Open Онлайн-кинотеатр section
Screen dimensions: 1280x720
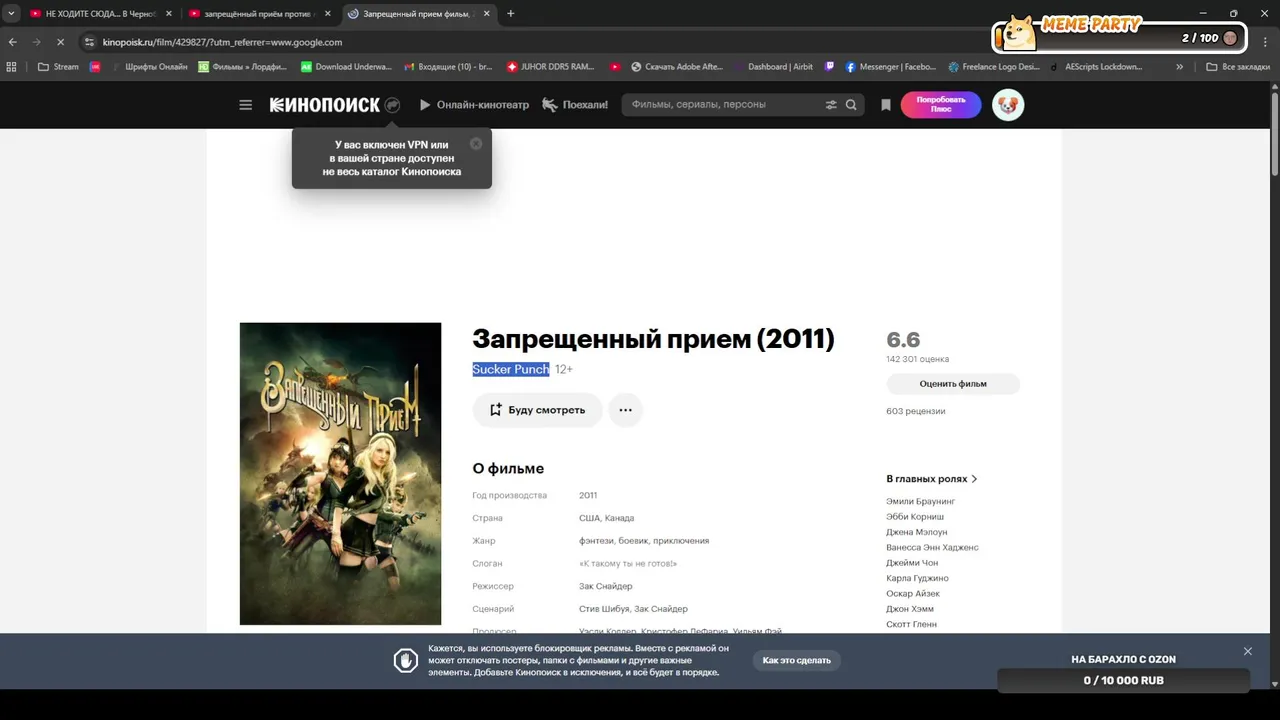point(474,105)
